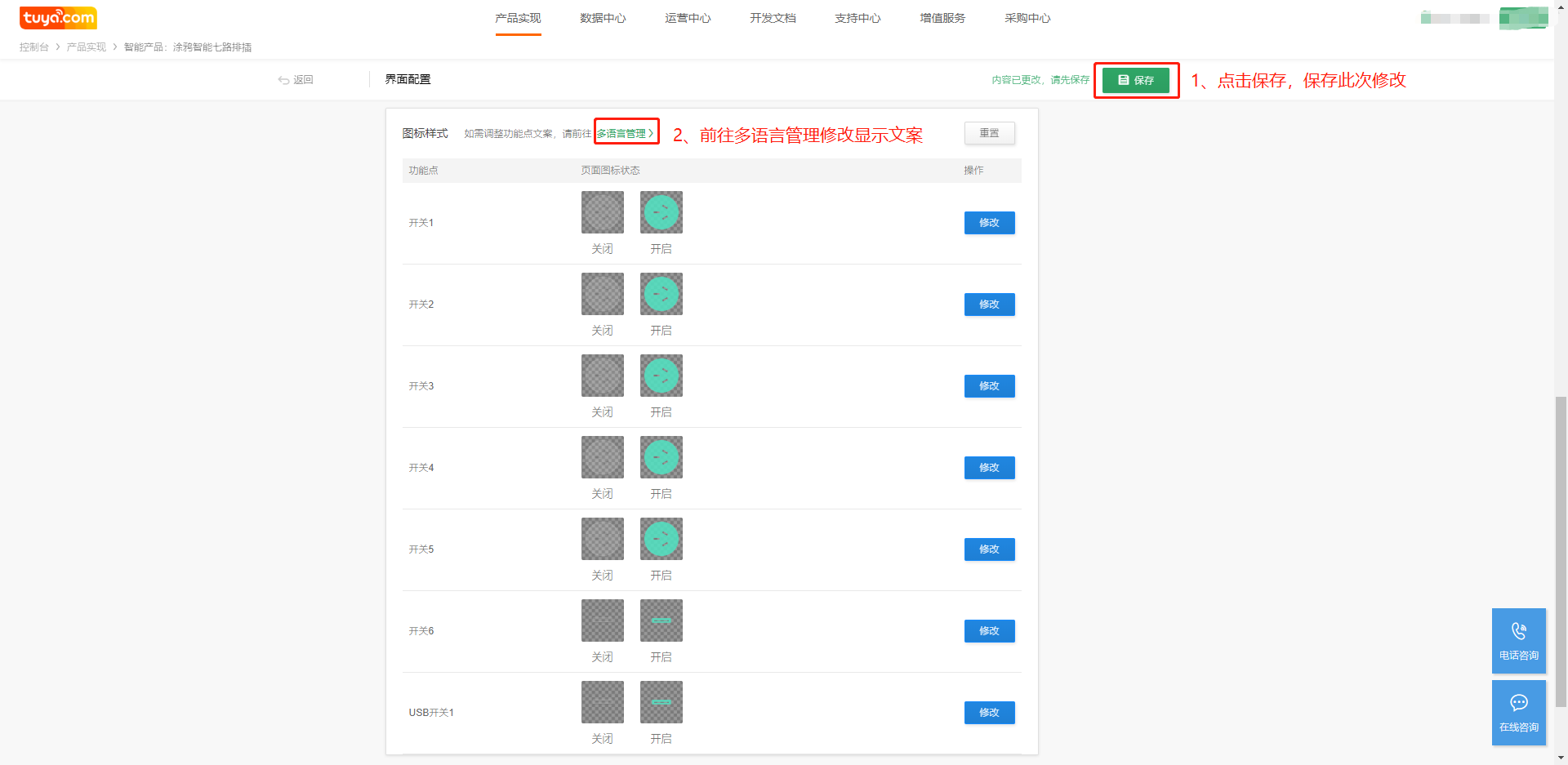Click 修改 for 开关5 row
The image size is (1568, 765).
(989, 549)
